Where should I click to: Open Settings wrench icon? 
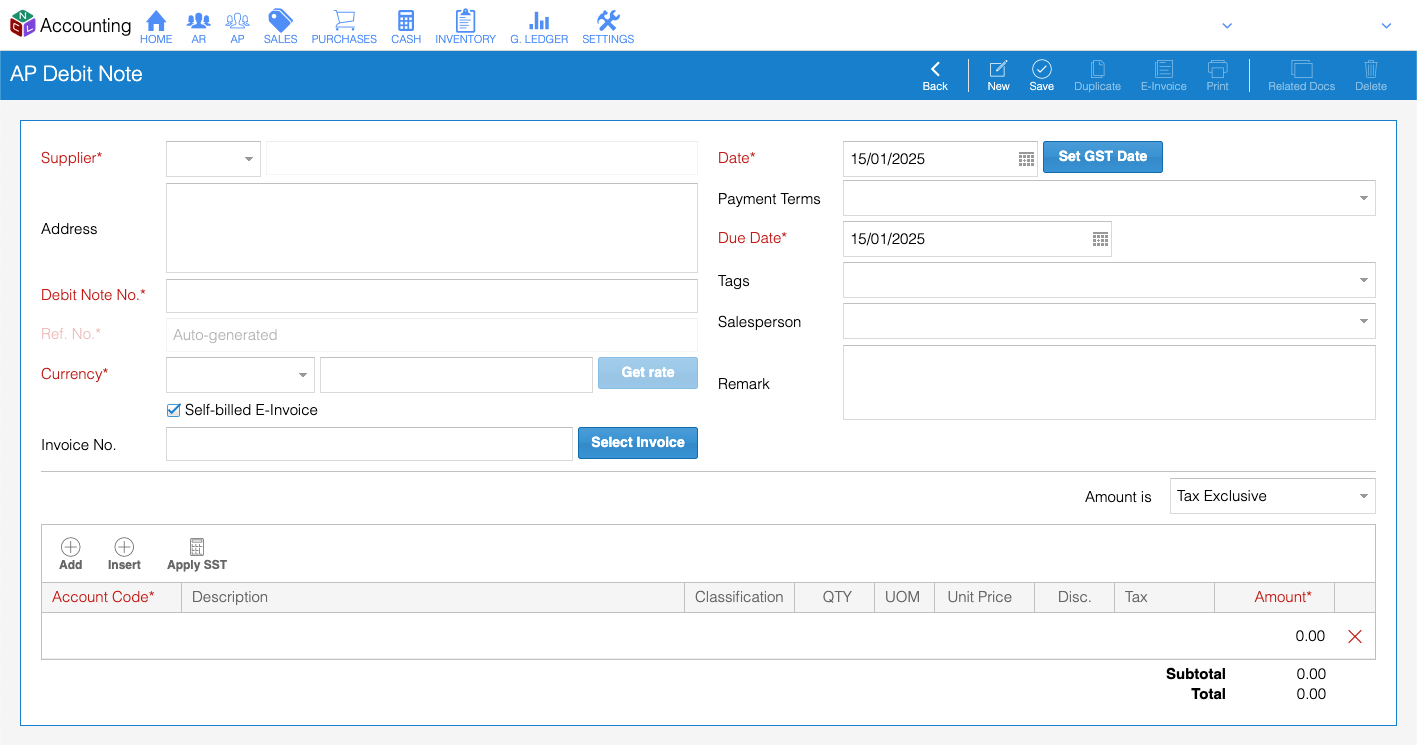(x=608, y=21)
